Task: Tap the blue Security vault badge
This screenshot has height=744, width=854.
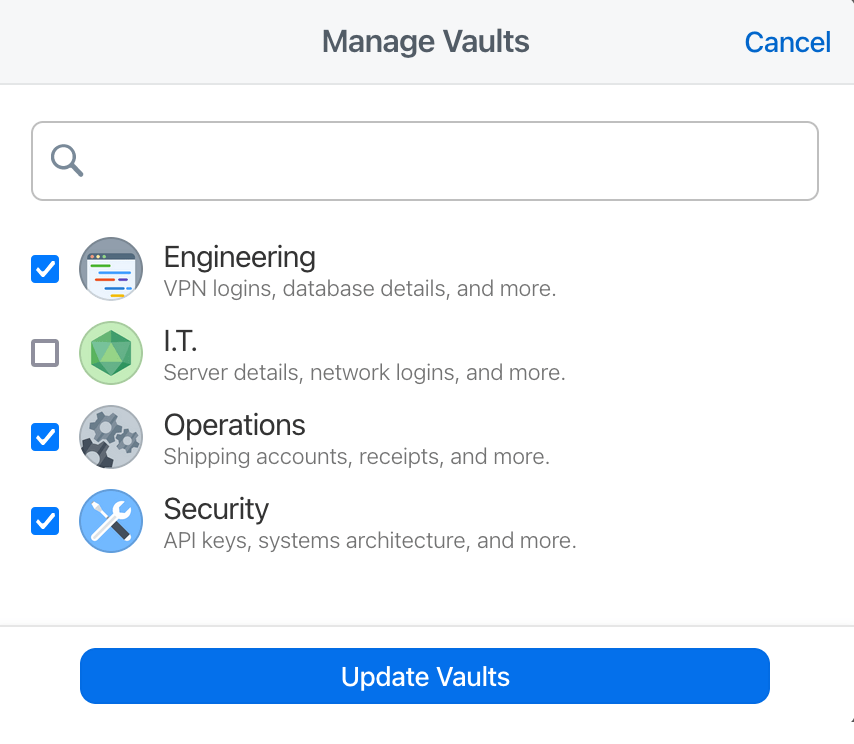Action: [110, 521]
